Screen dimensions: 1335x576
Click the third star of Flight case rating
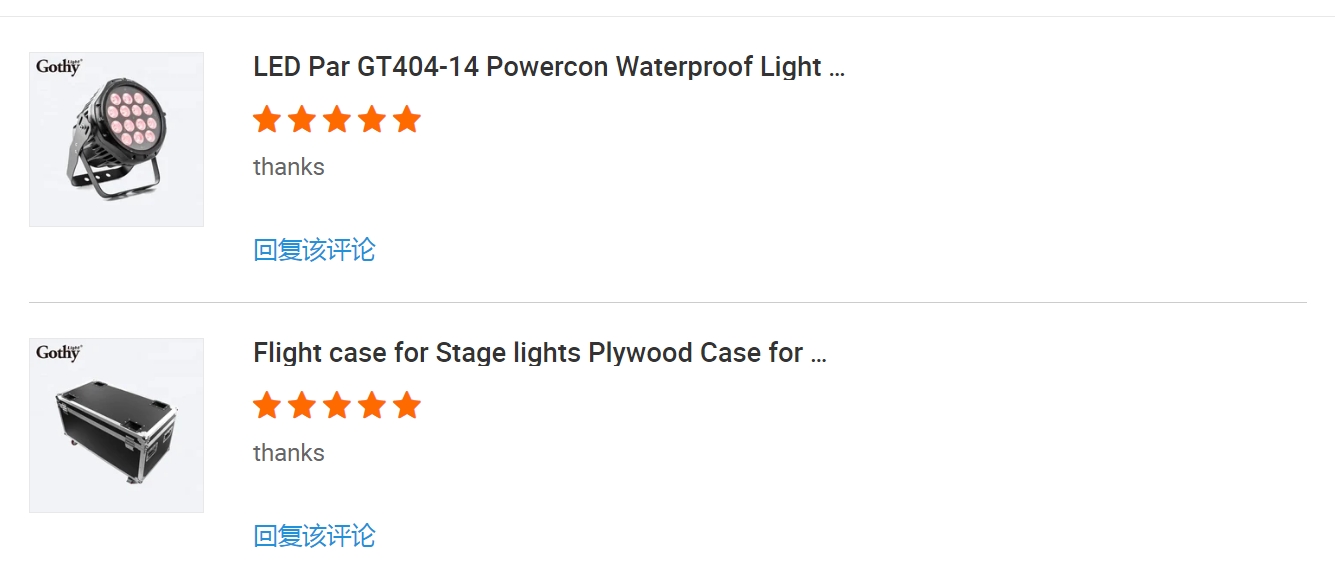pyautogui.click(x=337, y=406)
